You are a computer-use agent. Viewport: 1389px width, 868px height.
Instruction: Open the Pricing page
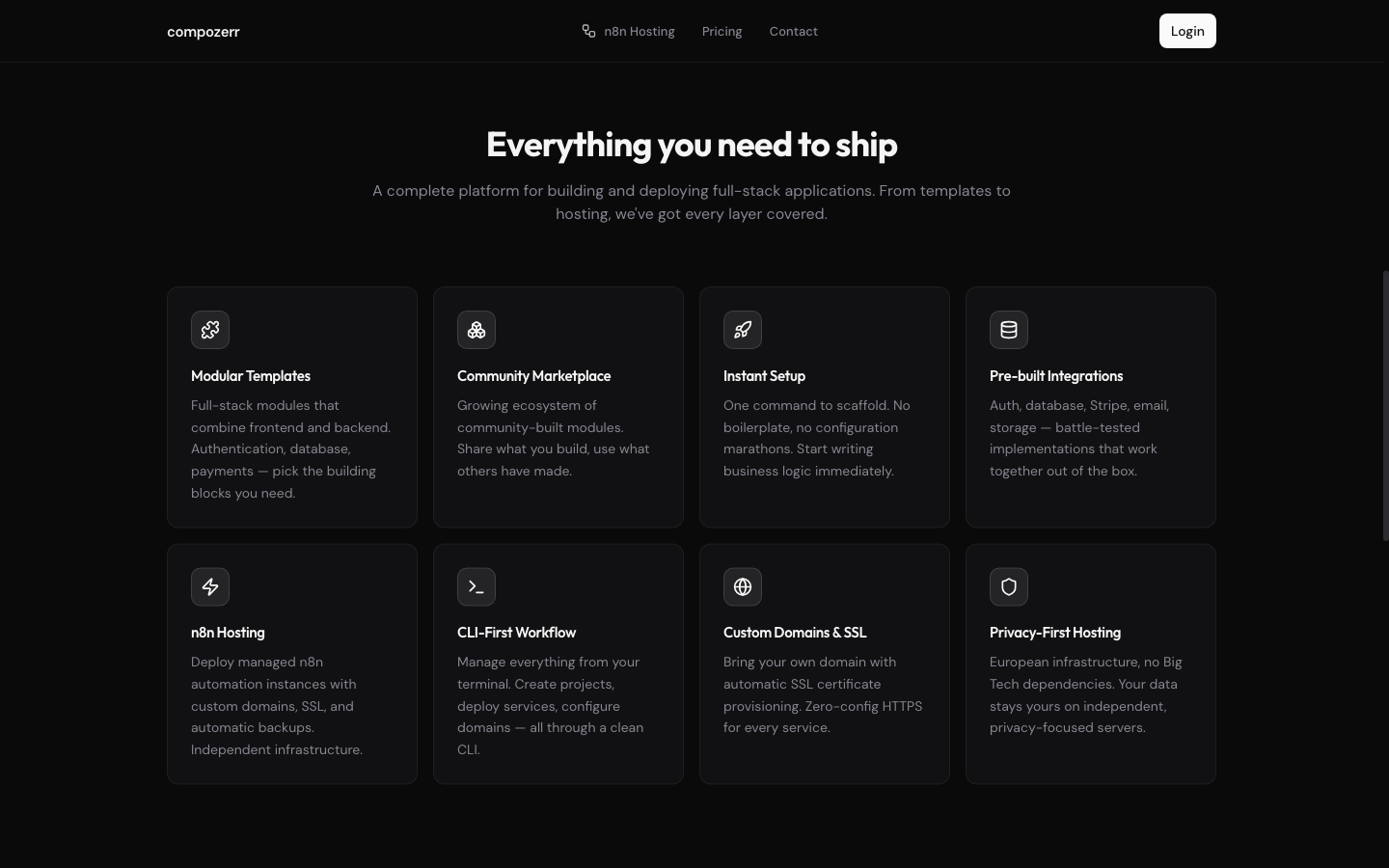pyautogui.click(x=722, y=31)
